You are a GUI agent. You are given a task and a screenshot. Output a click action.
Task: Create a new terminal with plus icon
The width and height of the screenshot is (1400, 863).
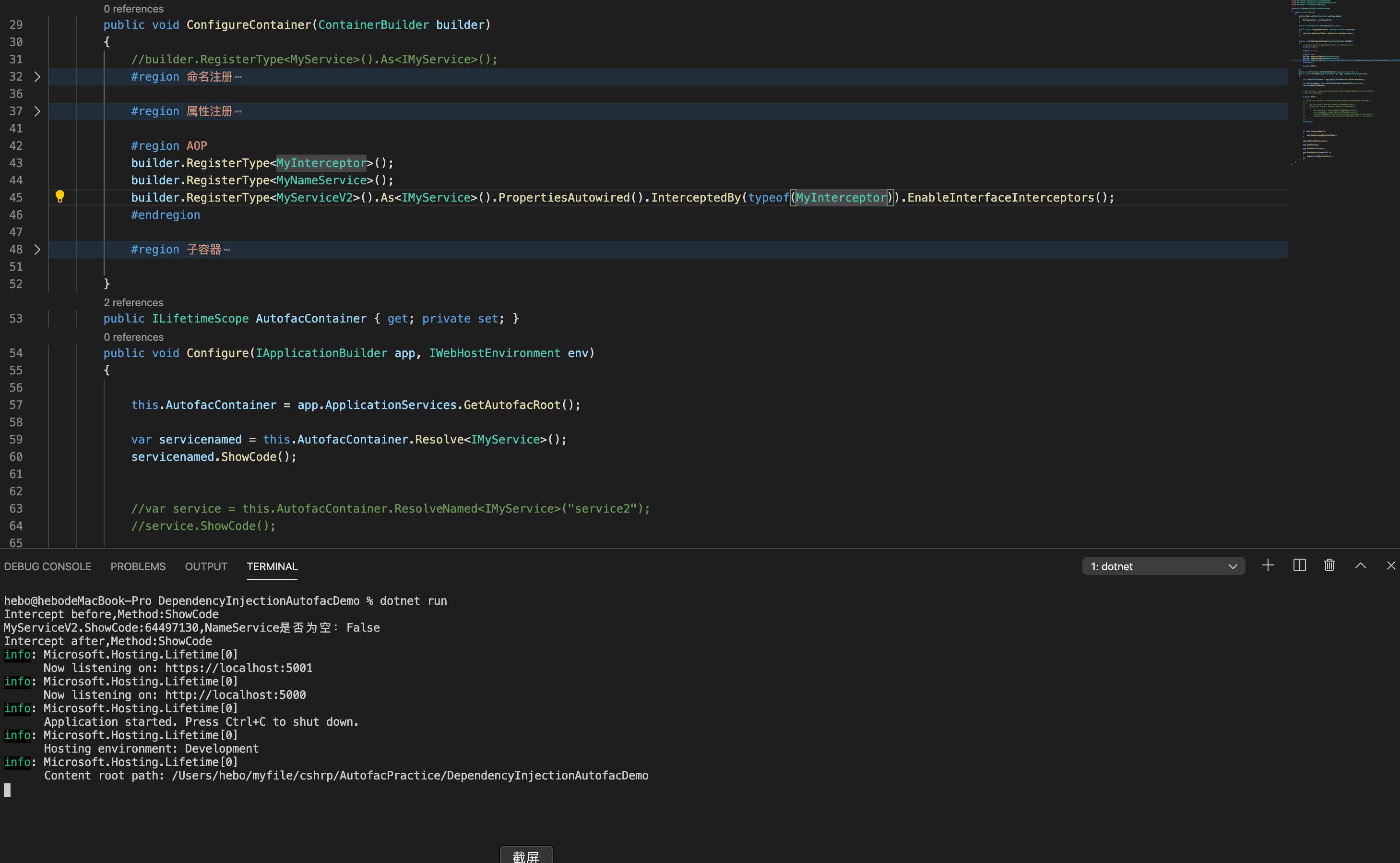1268,565
